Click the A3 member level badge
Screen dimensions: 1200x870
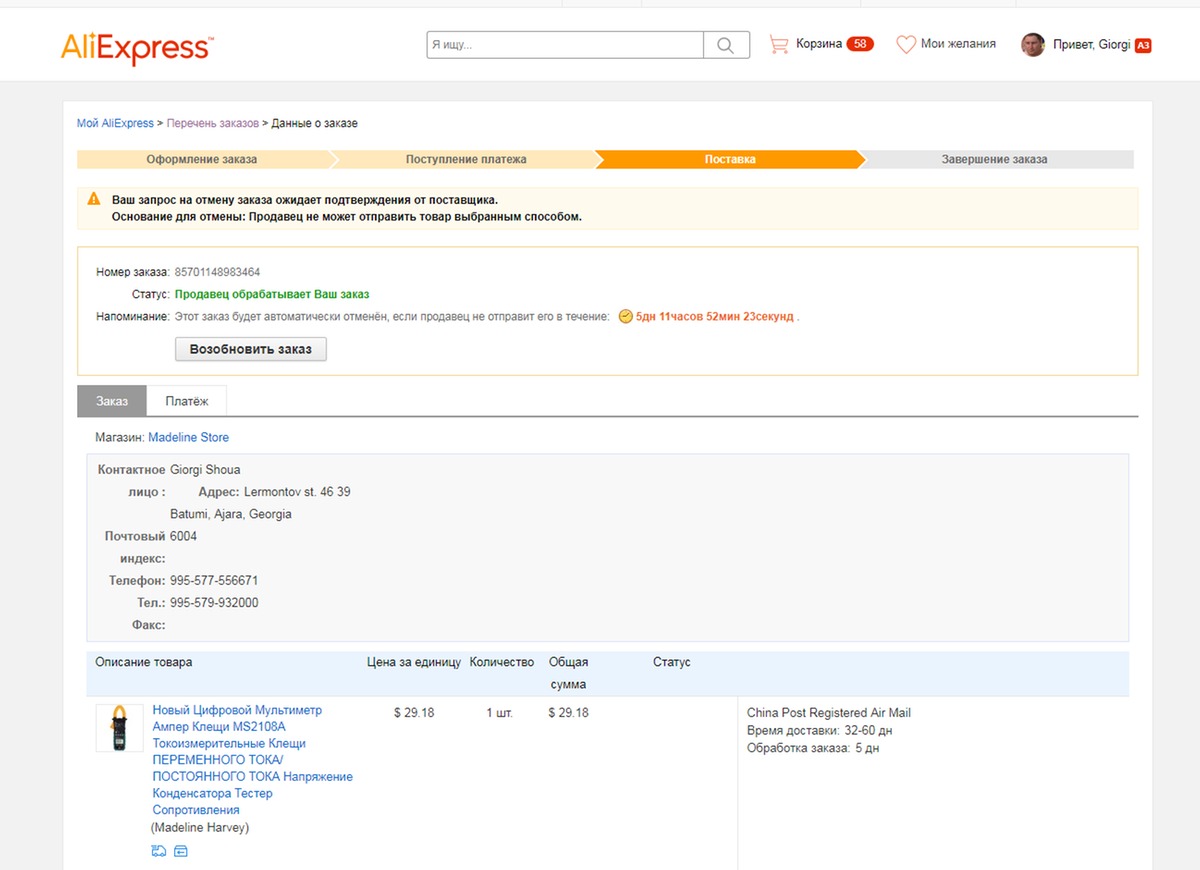click(x=1143, y=45)
